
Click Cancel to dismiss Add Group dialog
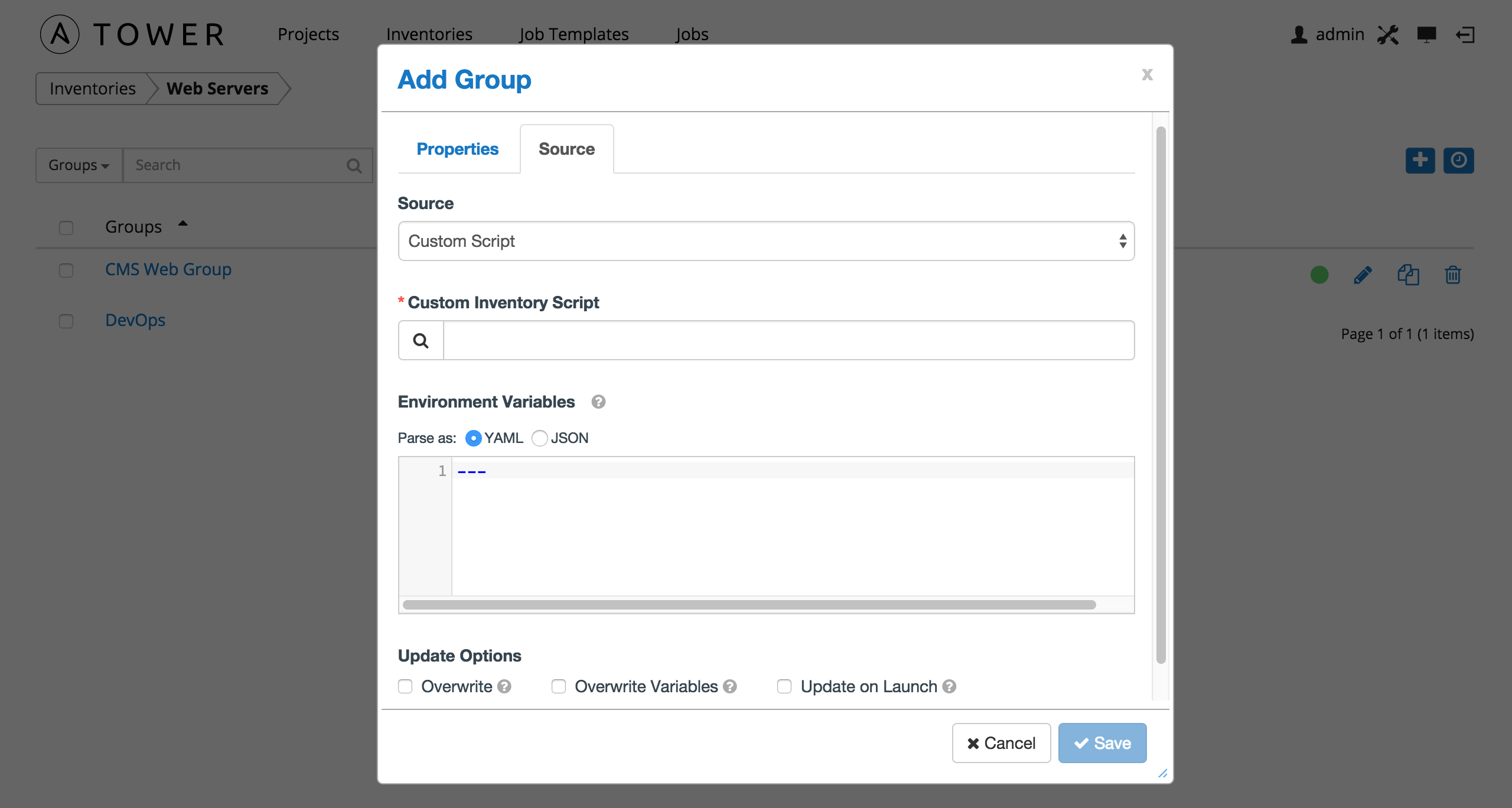(x=1000, y=743)
